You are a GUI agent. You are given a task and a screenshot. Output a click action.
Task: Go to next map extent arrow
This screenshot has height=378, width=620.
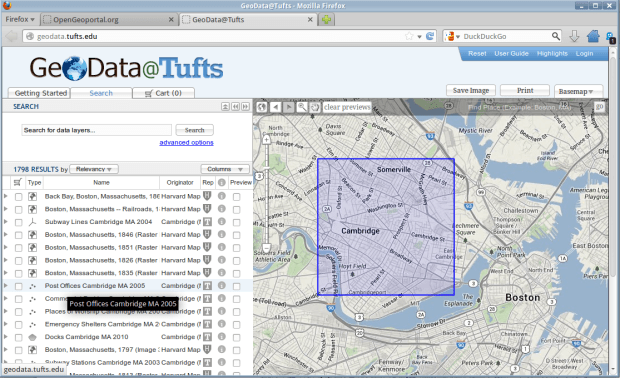coord(289,107)
